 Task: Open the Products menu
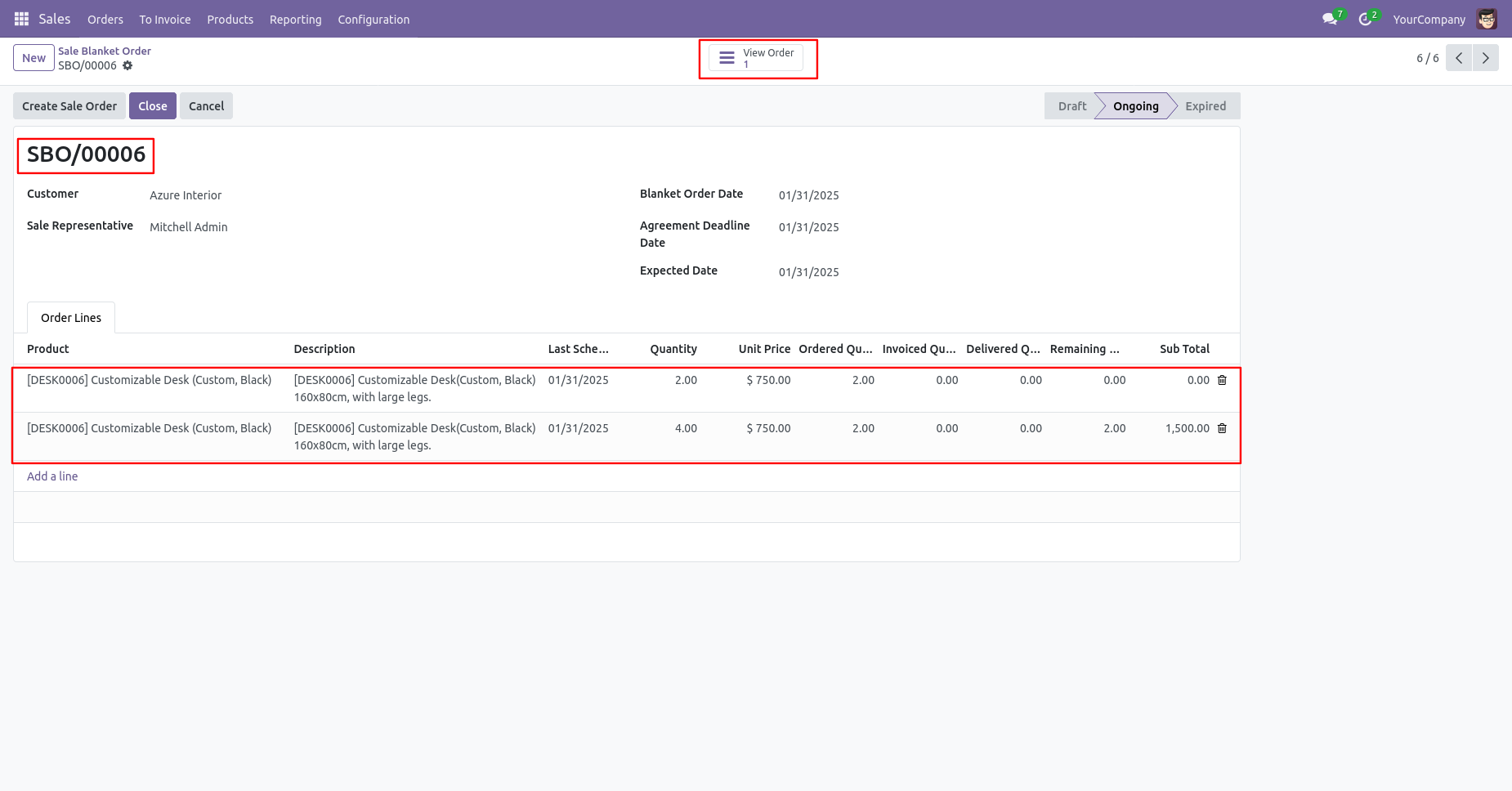point(230,19)
